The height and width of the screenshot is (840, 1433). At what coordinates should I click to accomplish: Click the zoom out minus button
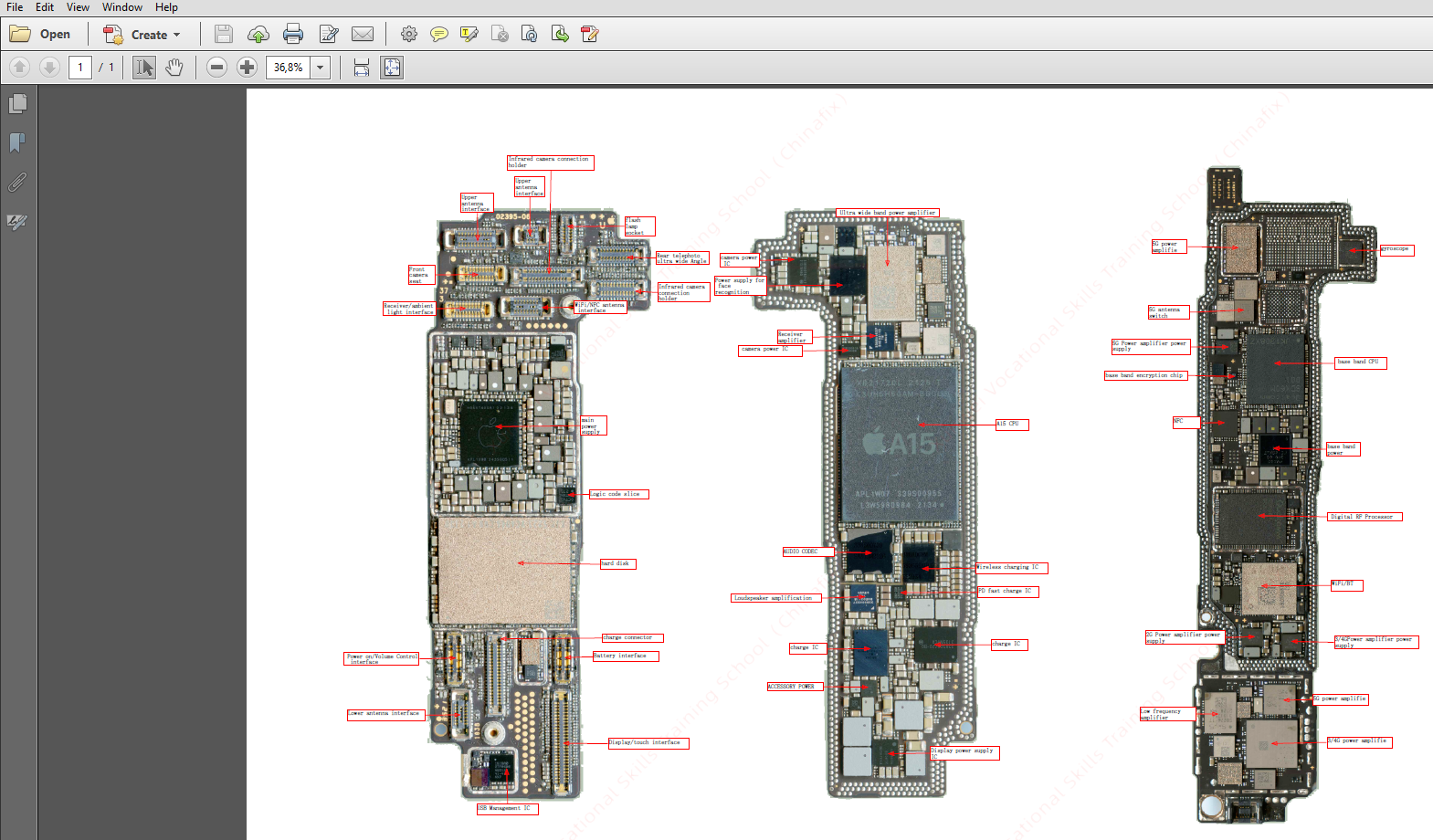[216, 68]
